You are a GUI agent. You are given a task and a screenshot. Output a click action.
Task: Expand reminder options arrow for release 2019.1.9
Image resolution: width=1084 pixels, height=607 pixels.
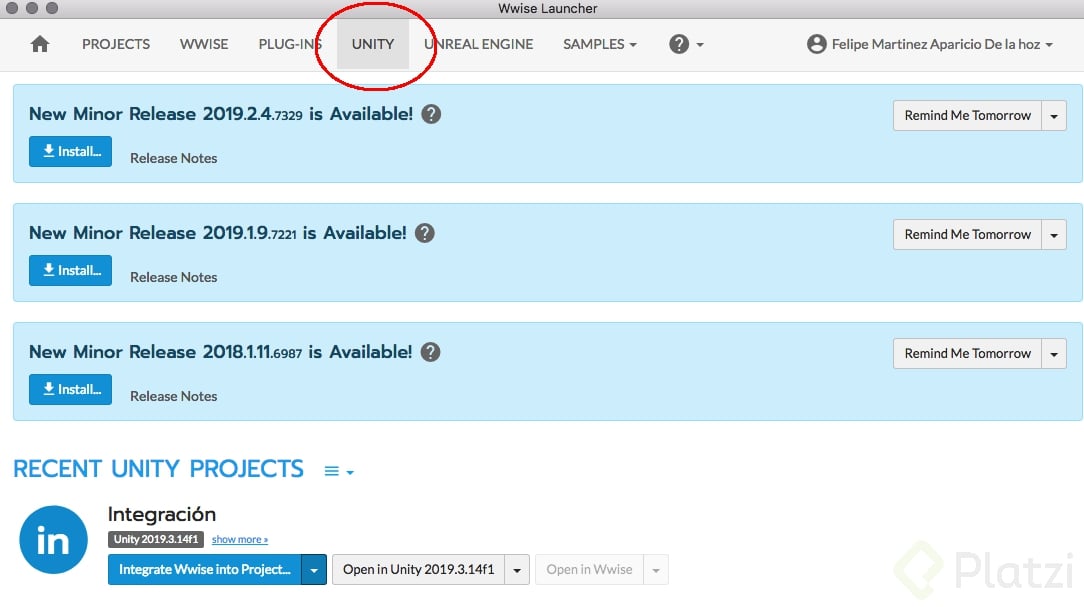(1054, 234)
